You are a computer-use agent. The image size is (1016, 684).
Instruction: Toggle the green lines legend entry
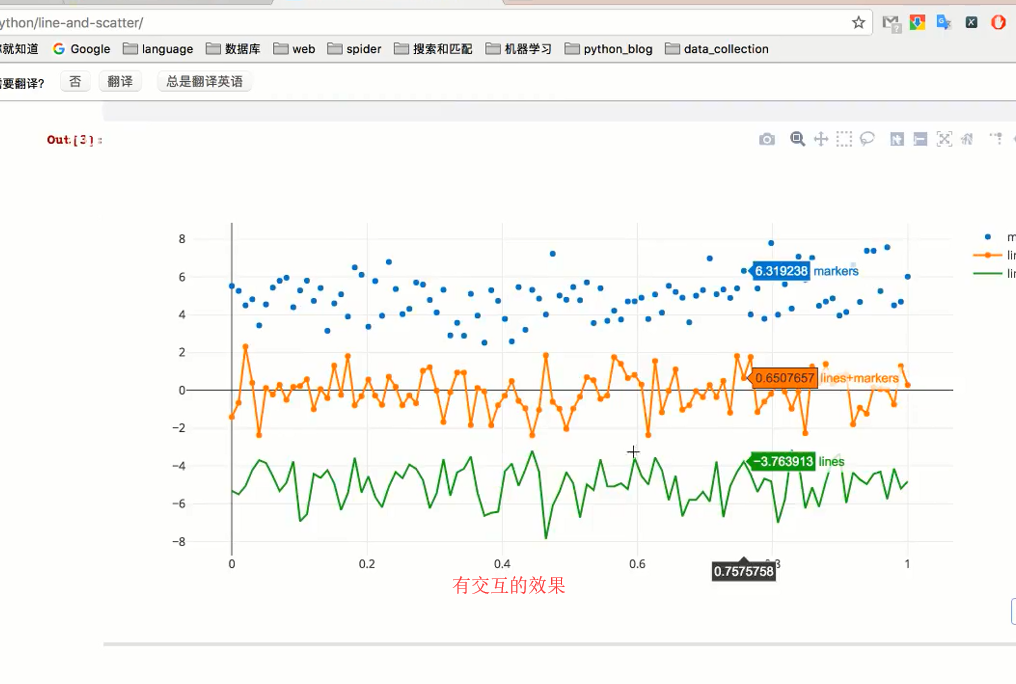click(x=995, y=273)
